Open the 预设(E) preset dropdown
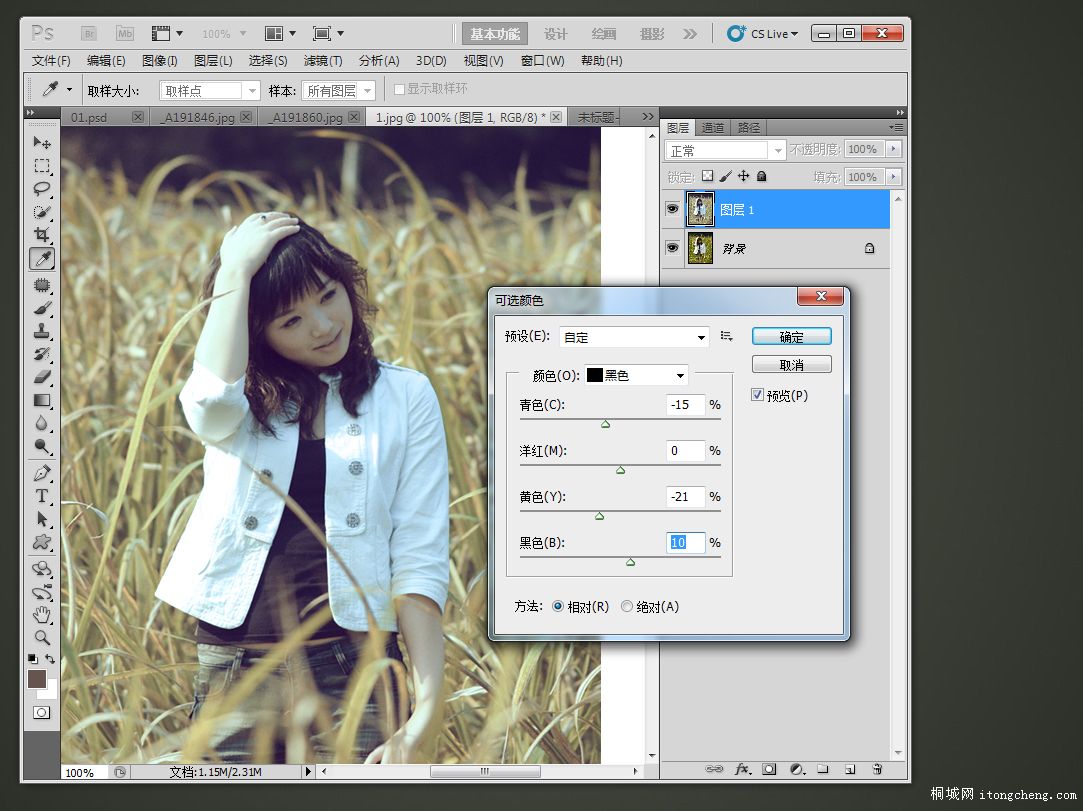Screen dimensions: 1083x811 (x=633, y=337)
